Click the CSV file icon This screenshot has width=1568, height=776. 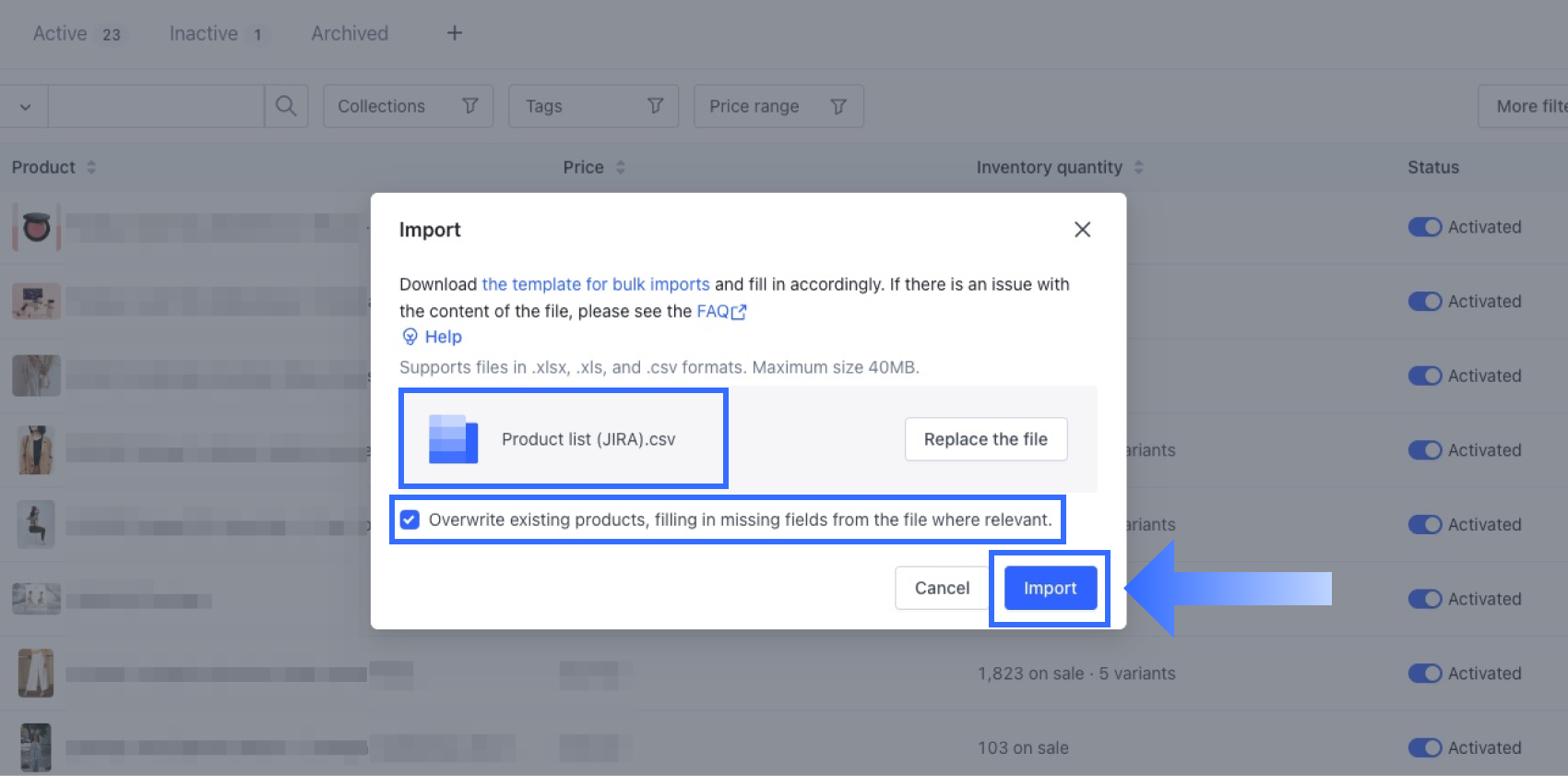tap(453, 439)
